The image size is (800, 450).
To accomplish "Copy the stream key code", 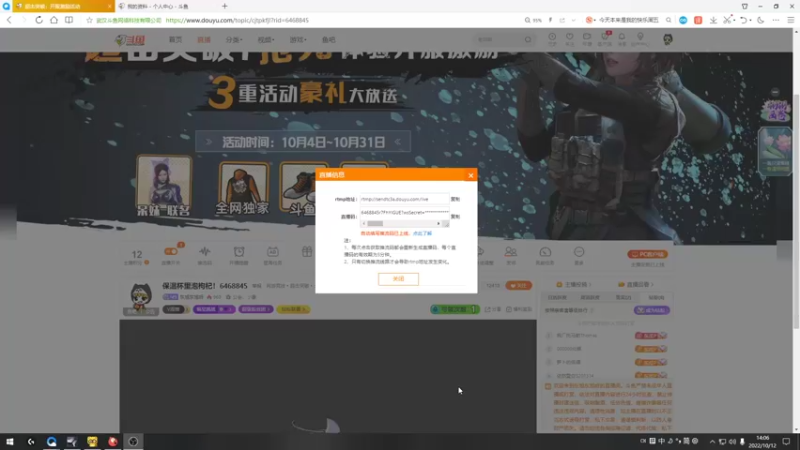I will pyautogui.click(x=455, y=216).
